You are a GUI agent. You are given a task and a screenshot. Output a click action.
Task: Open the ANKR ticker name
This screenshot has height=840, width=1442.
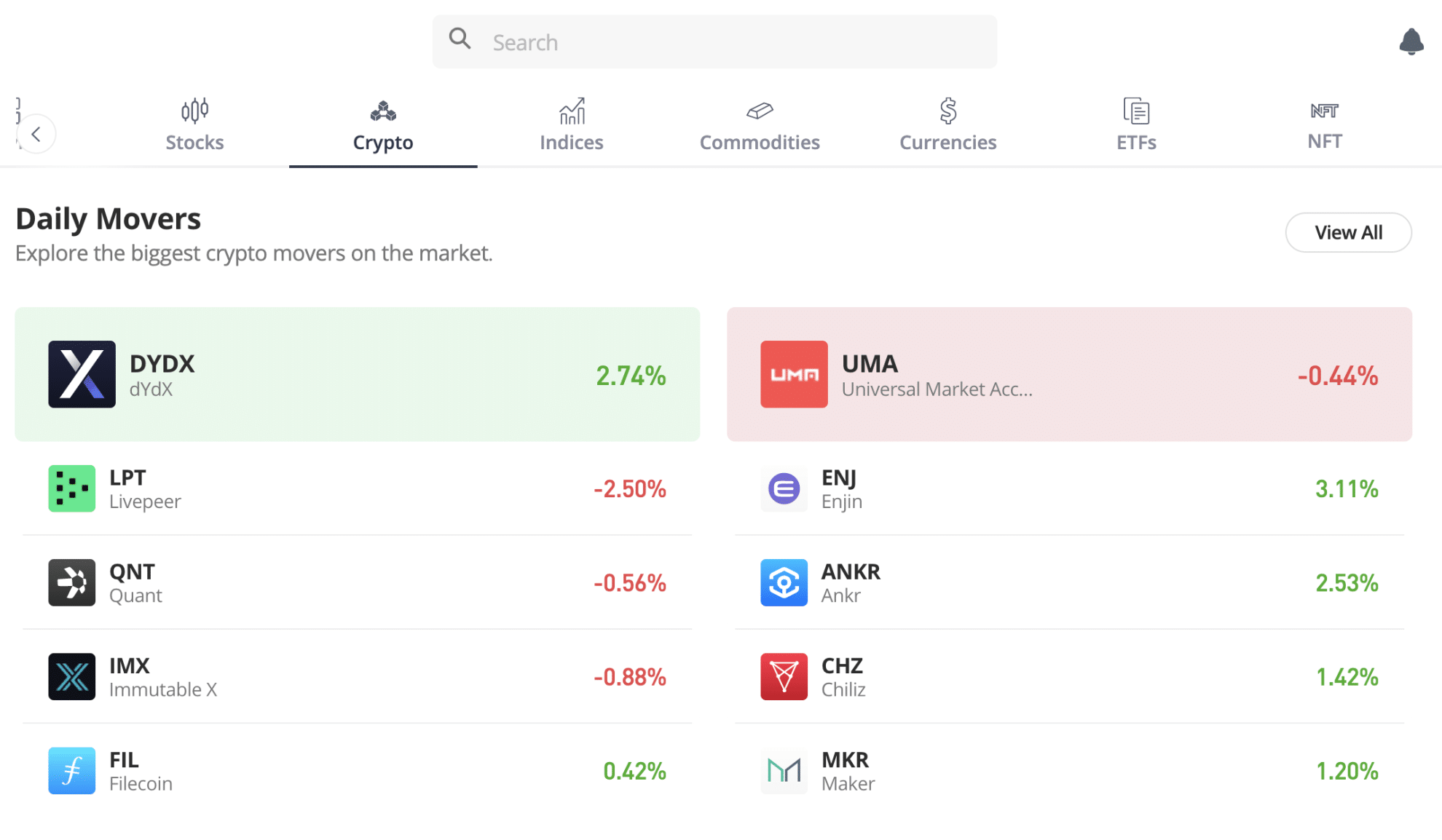[x=851, y=571]
